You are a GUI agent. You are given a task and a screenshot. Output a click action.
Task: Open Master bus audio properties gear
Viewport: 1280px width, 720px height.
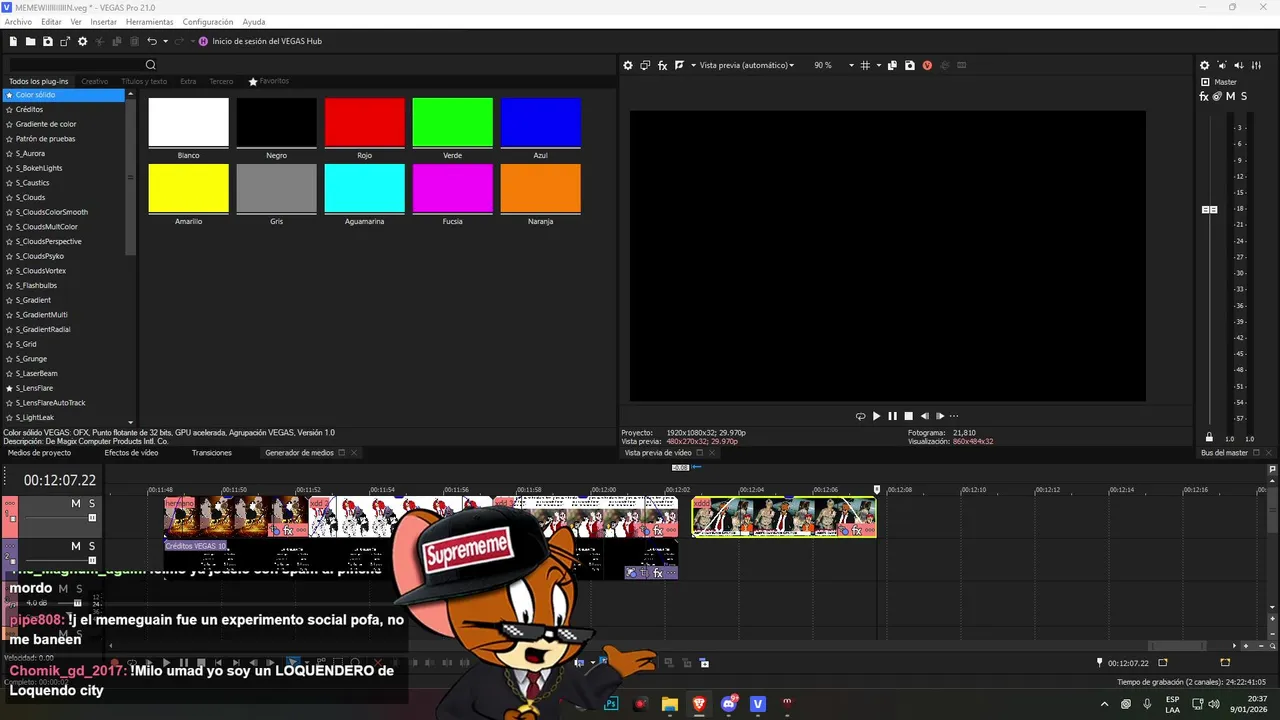click(x=1205, y=65)
